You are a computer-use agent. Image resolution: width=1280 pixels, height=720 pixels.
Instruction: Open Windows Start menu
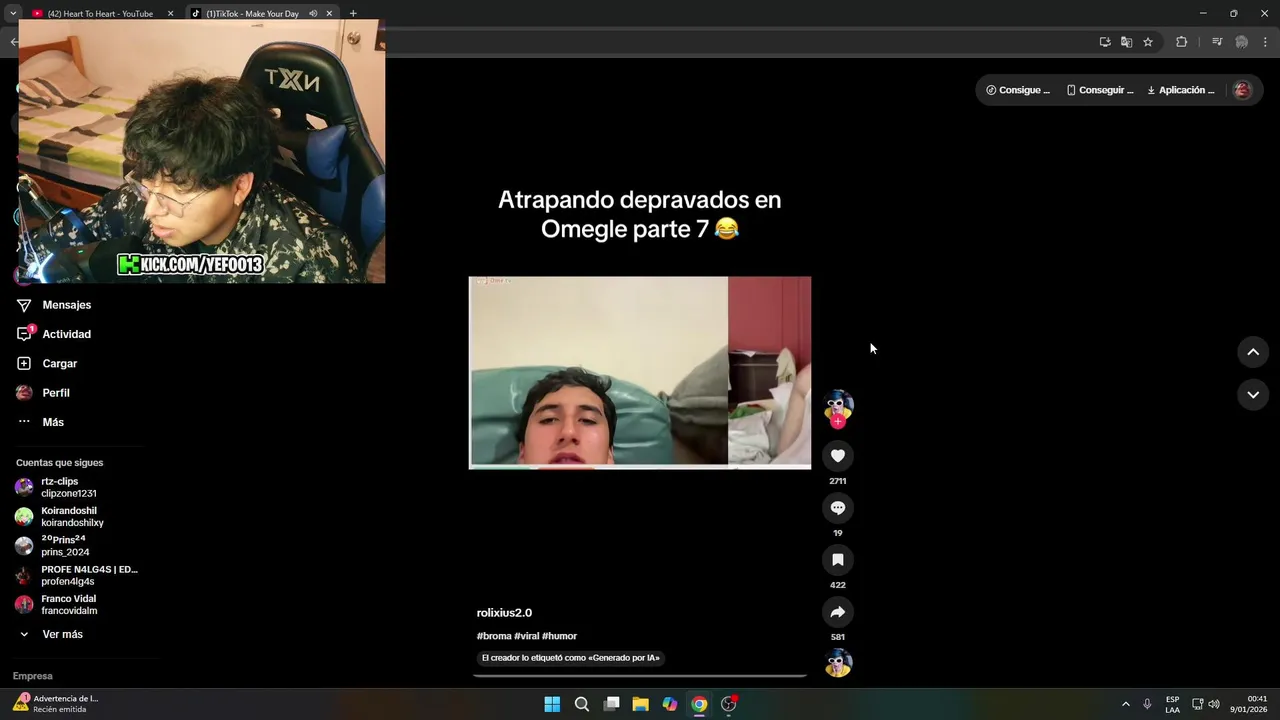pyautogui.click(x=552, y=704)
